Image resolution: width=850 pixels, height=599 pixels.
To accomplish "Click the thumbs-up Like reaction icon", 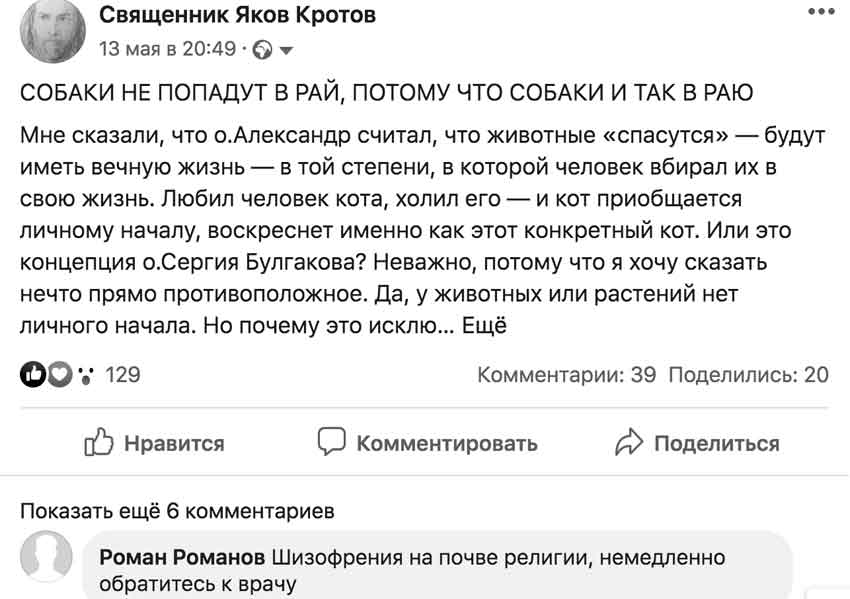I will 33,374.
